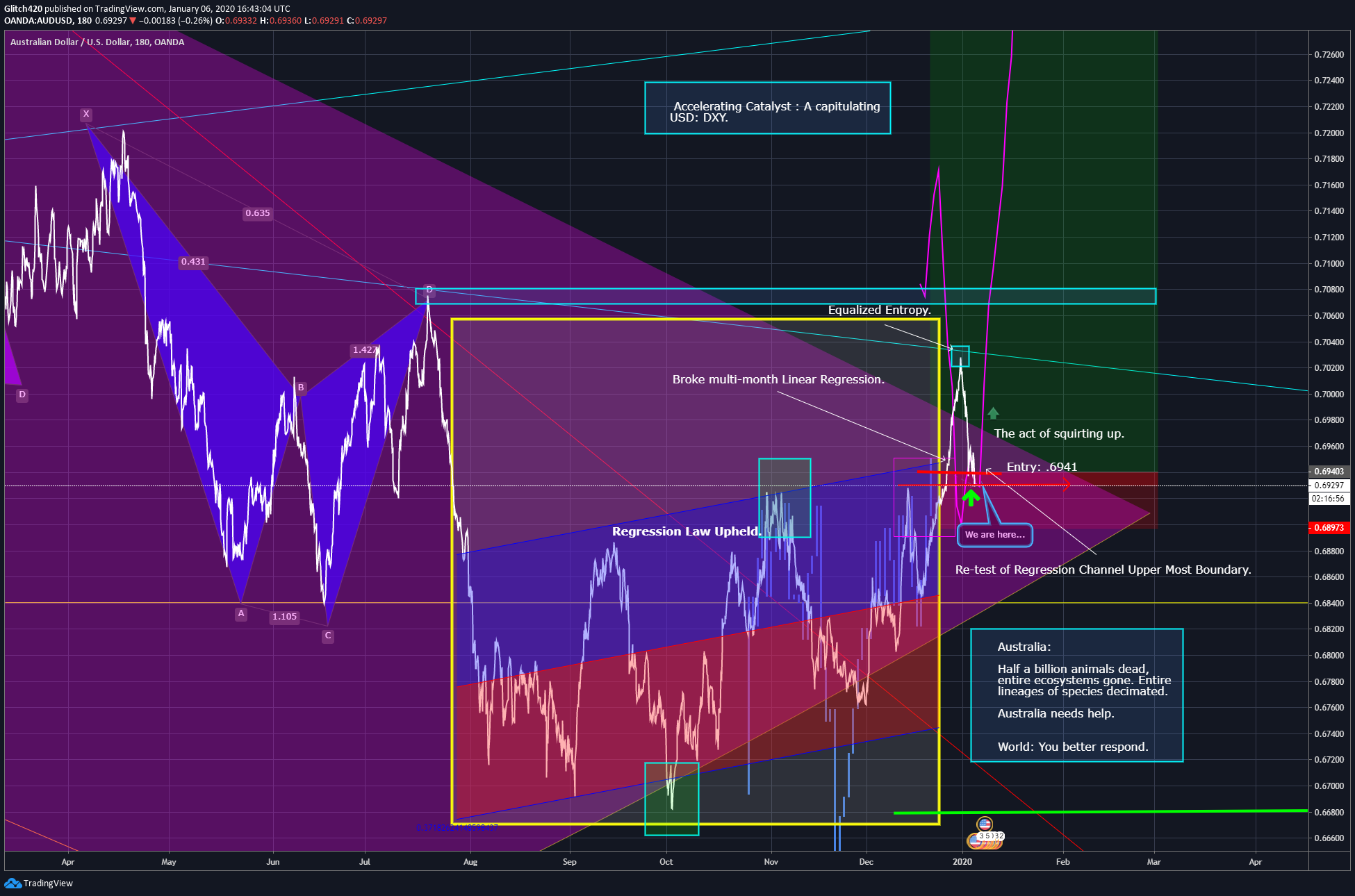Select The act of squirting up text
The width and height of the screenshot is (1355, 896).
[1059, 434]
